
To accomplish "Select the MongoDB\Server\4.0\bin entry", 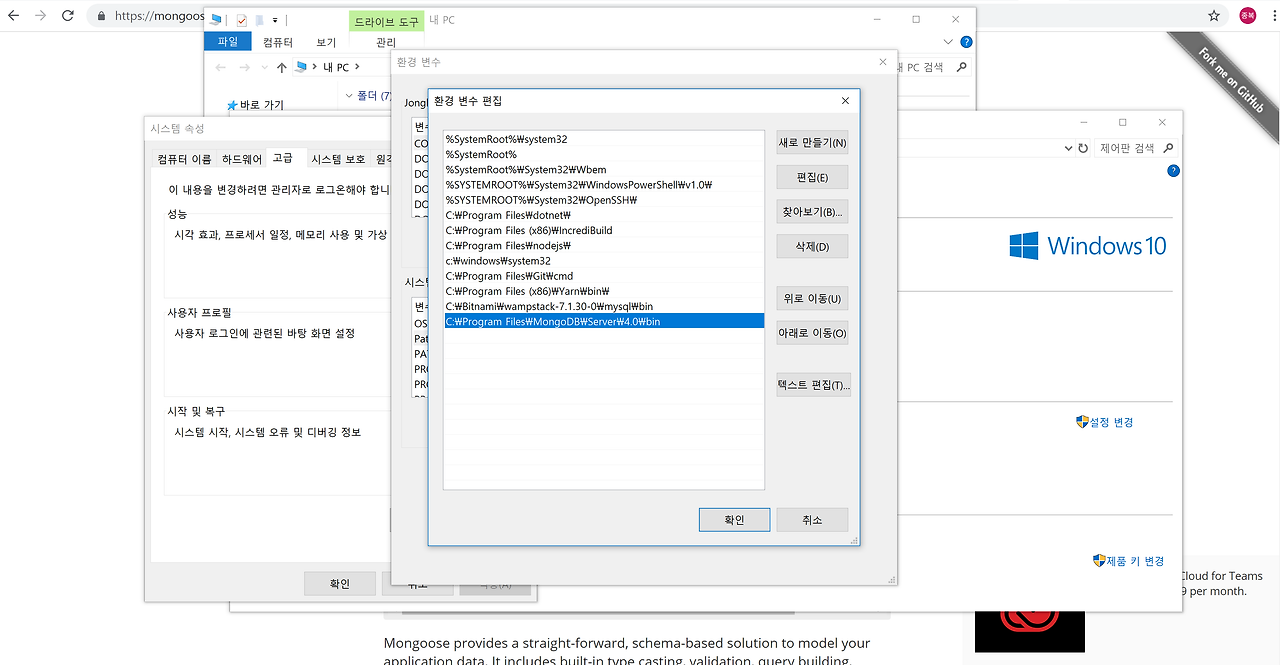I will point(604,322).
